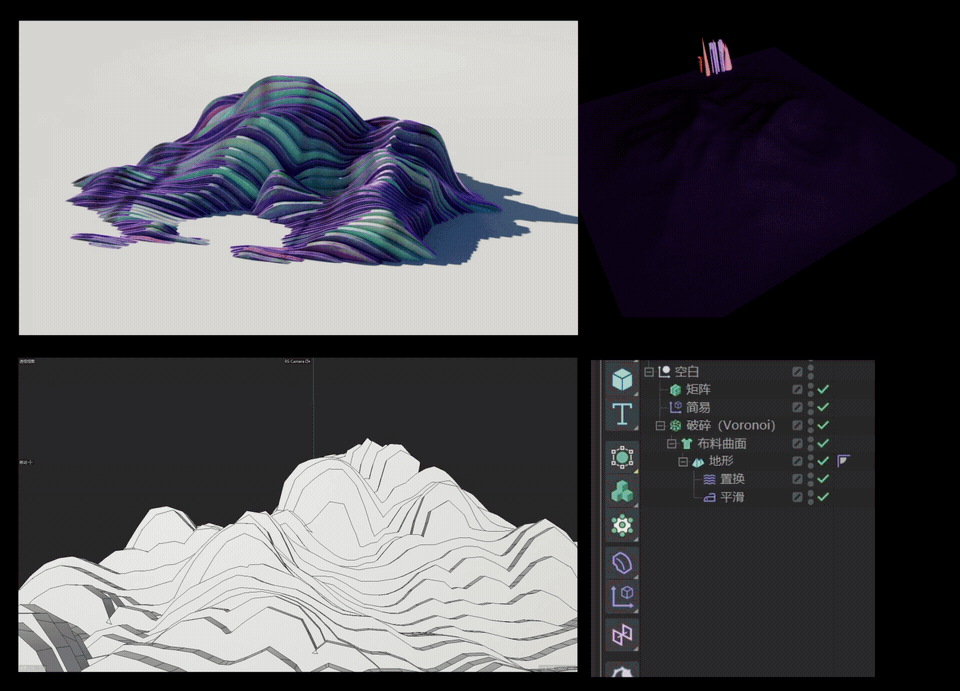Open the Null axis object tool
The width and height of the screenshot is (960, 691).
622,596
